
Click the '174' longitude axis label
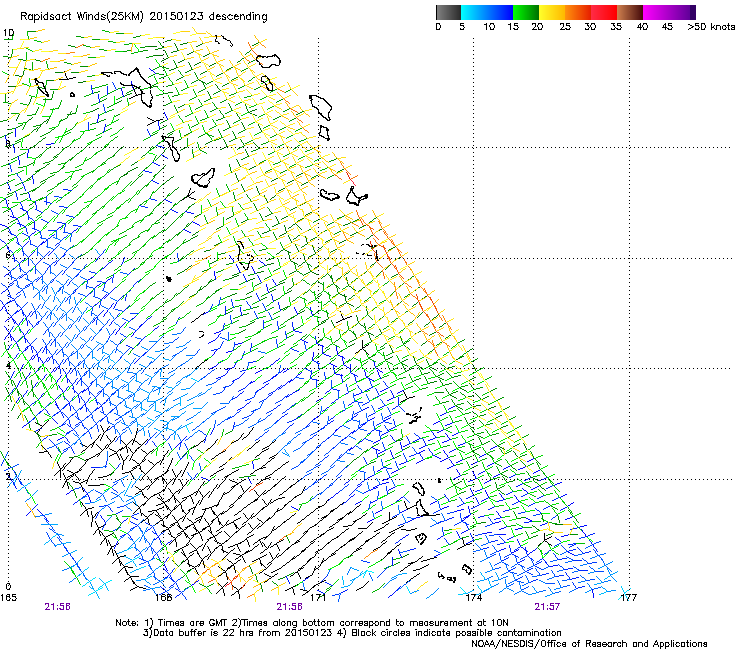(473, 598)
